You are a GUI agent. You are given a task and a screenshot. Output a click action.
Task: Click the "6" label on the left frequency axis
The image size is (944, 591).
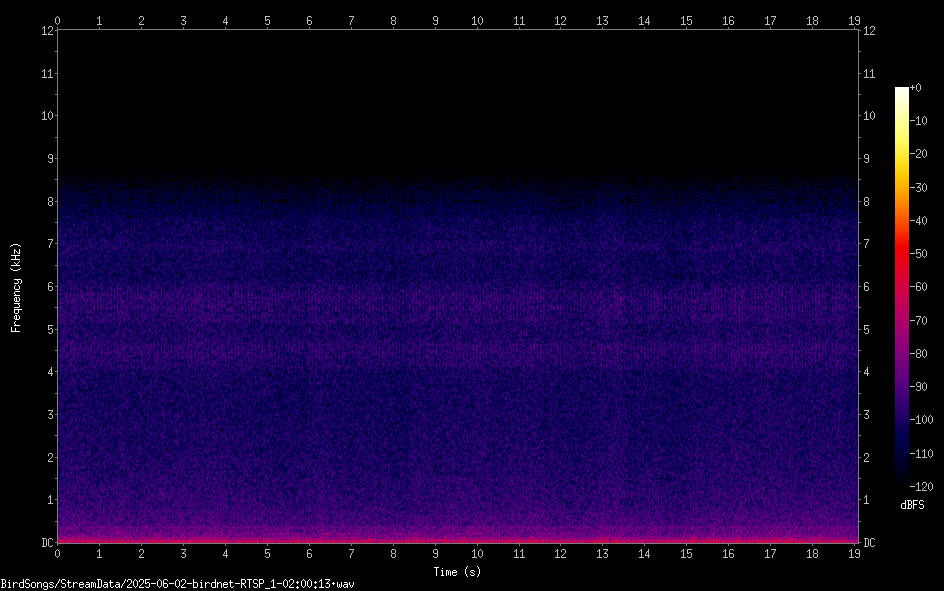click(51, 286)
